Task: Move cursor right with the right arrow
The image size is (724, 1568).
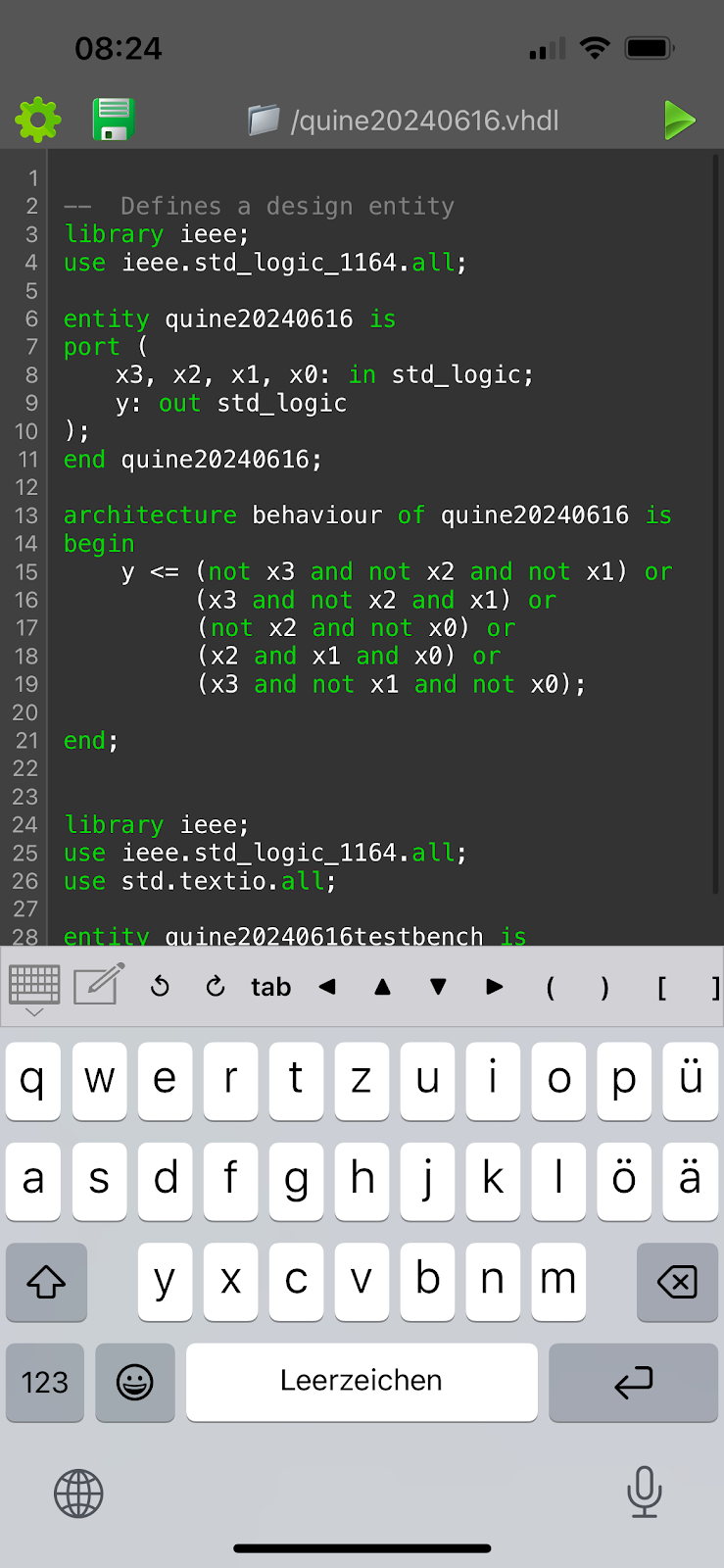Action: click(495, 987)
